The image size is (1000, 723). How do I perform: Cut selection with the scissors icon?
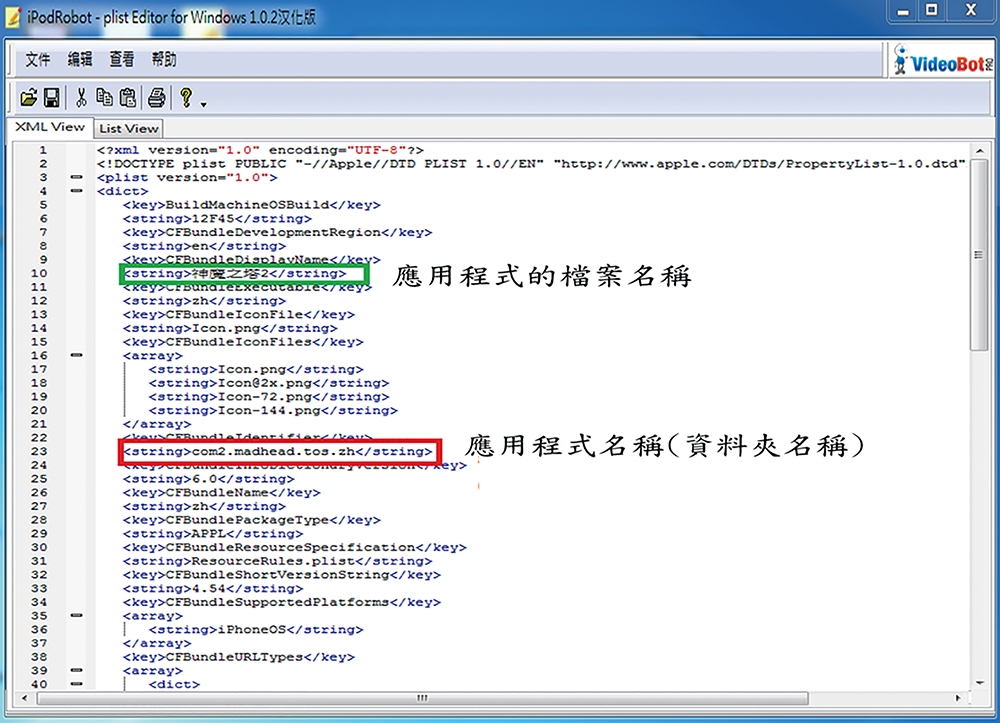[x=81, y=98]
